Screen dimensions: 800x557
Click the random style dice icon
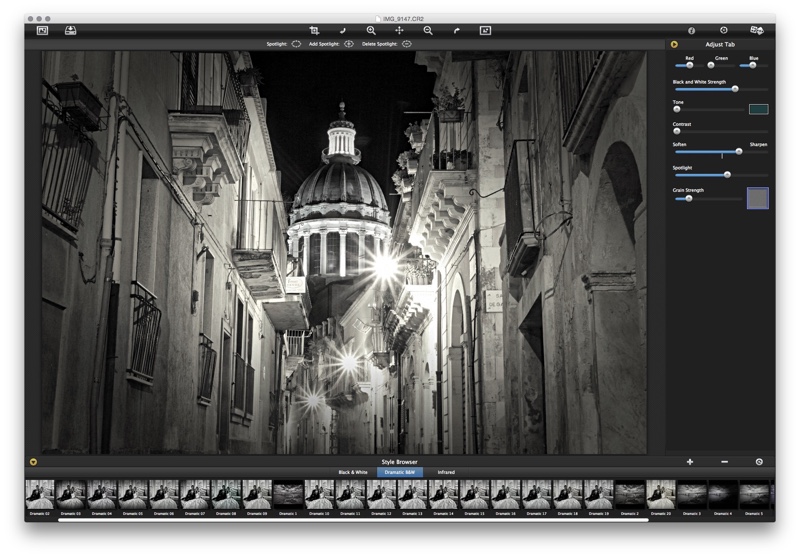click(x=757, y=31)
